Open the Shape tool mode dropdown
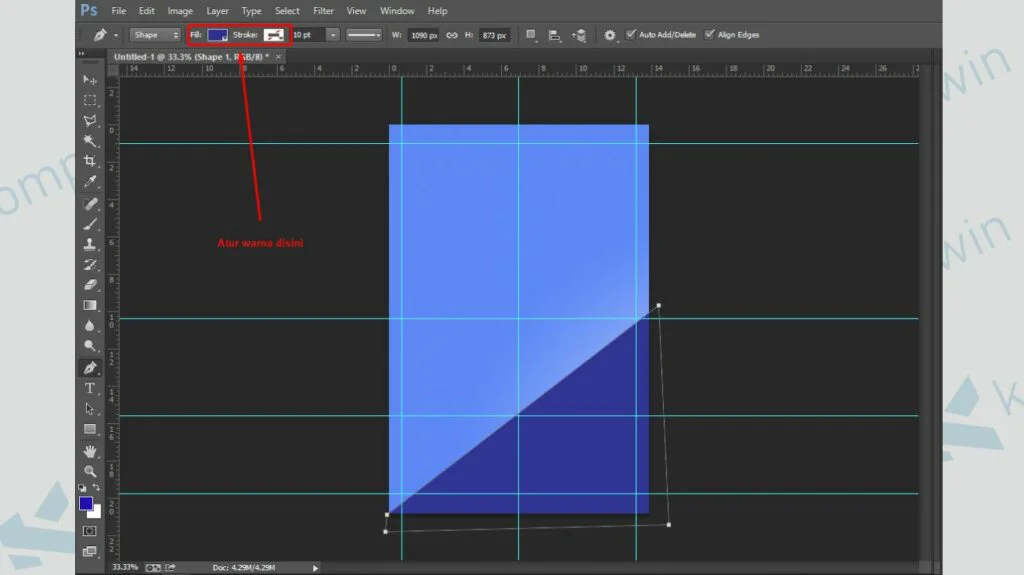 coord(155,35)
